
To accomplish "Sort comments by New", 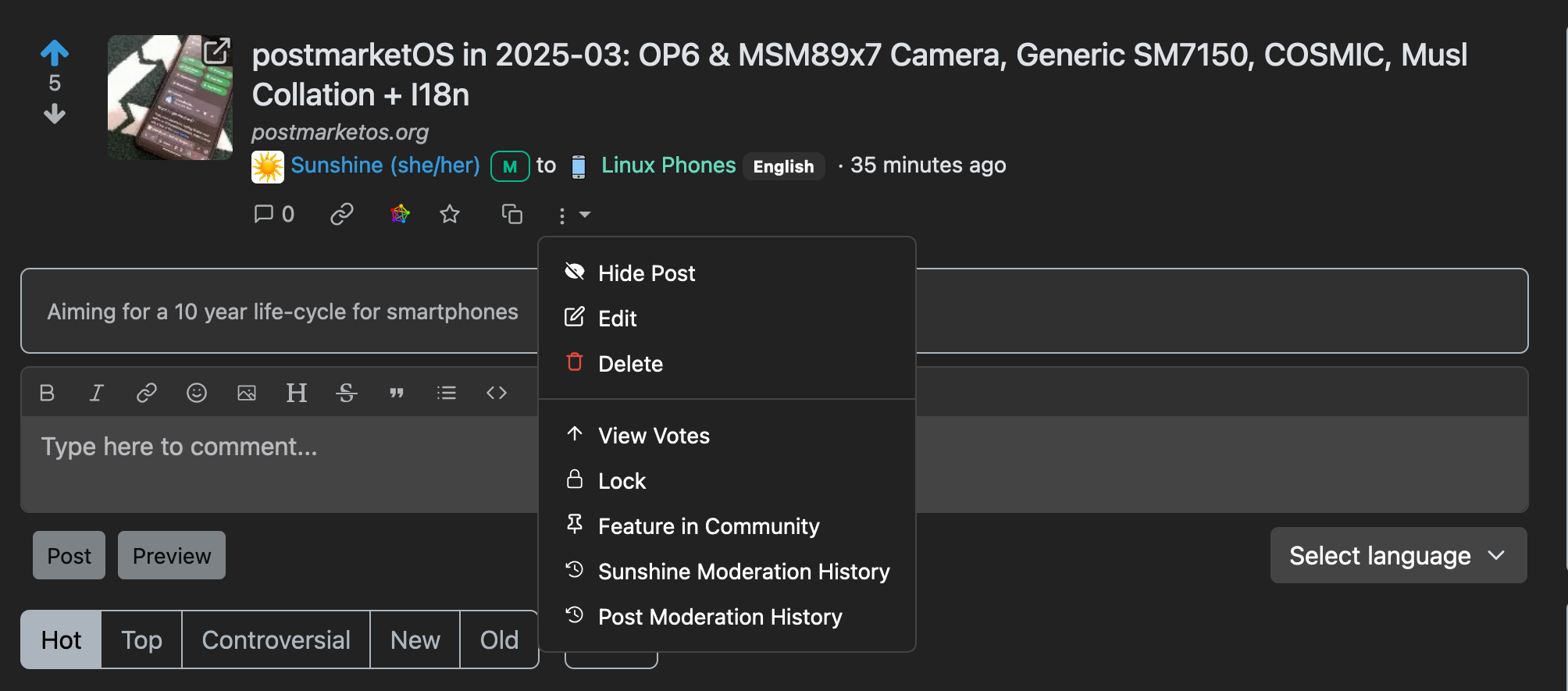I will pyautogui.click(x=415, y=639).
